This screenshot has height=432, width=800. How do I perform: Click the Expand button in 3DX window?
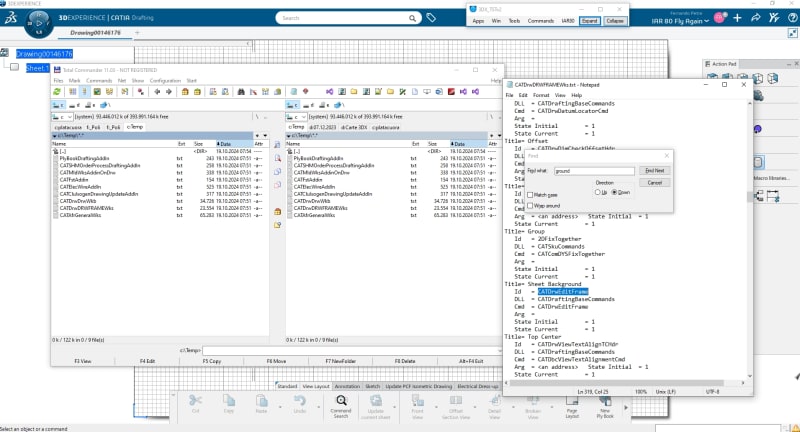click(589, 21)
